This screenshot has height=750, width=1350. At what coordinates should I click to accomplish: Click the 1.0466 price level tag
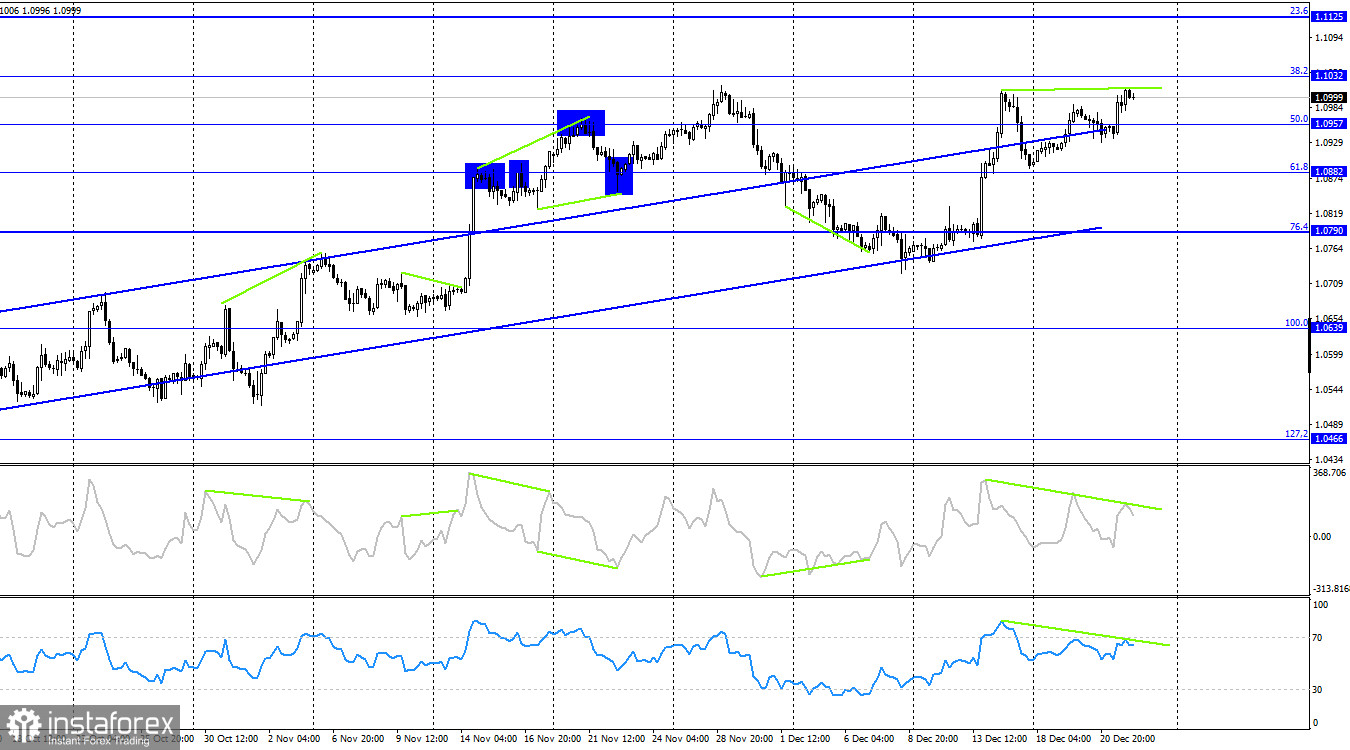click(x=1329, y=438)
